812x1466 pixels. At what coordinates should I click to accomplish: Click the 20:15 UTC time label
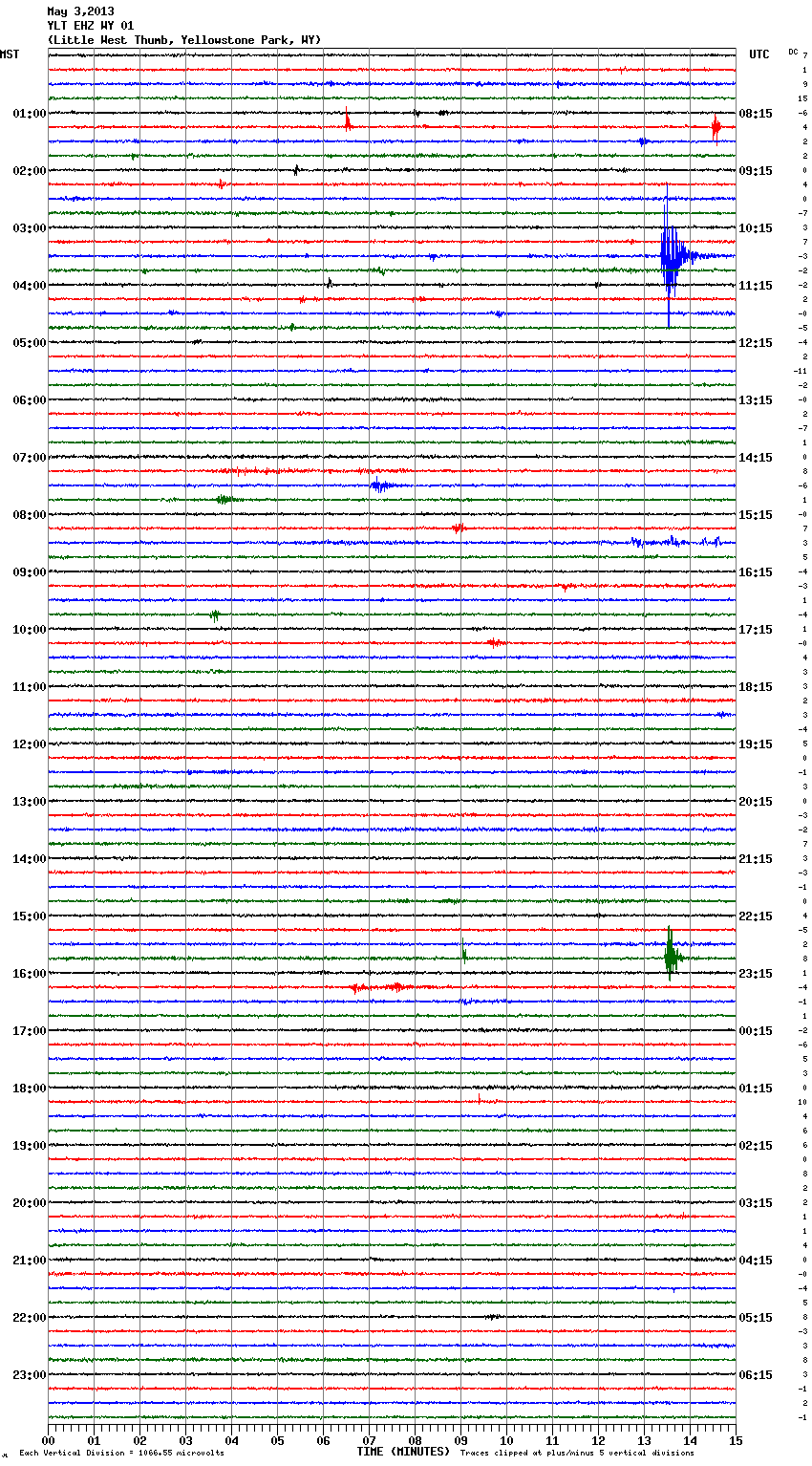(756, 802)
